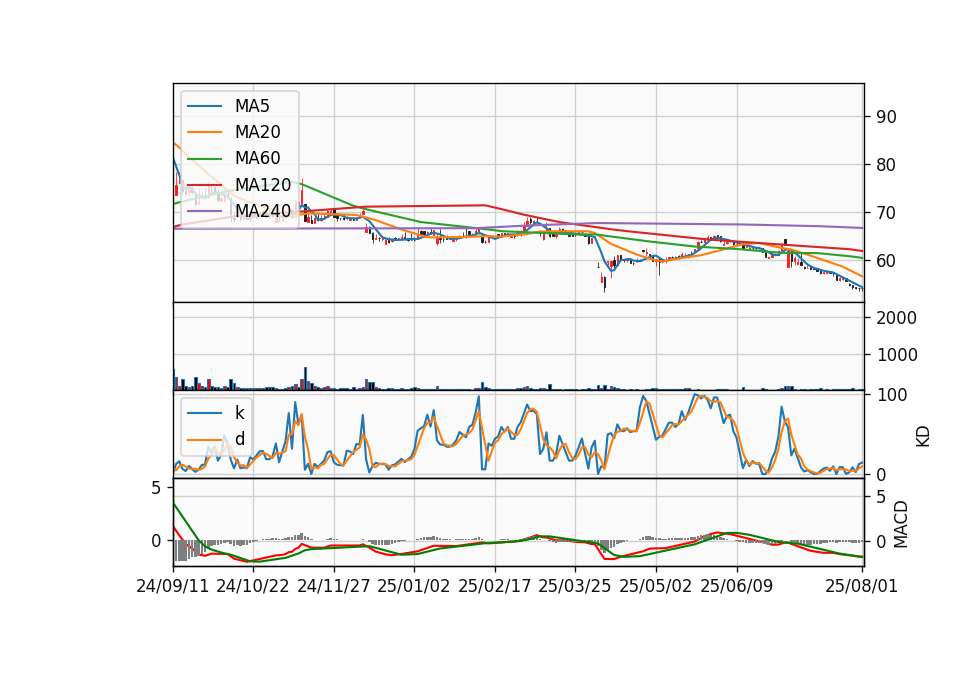The image size is (960, 690).
Task: Click the KD axis title
Action: point(923,437)
